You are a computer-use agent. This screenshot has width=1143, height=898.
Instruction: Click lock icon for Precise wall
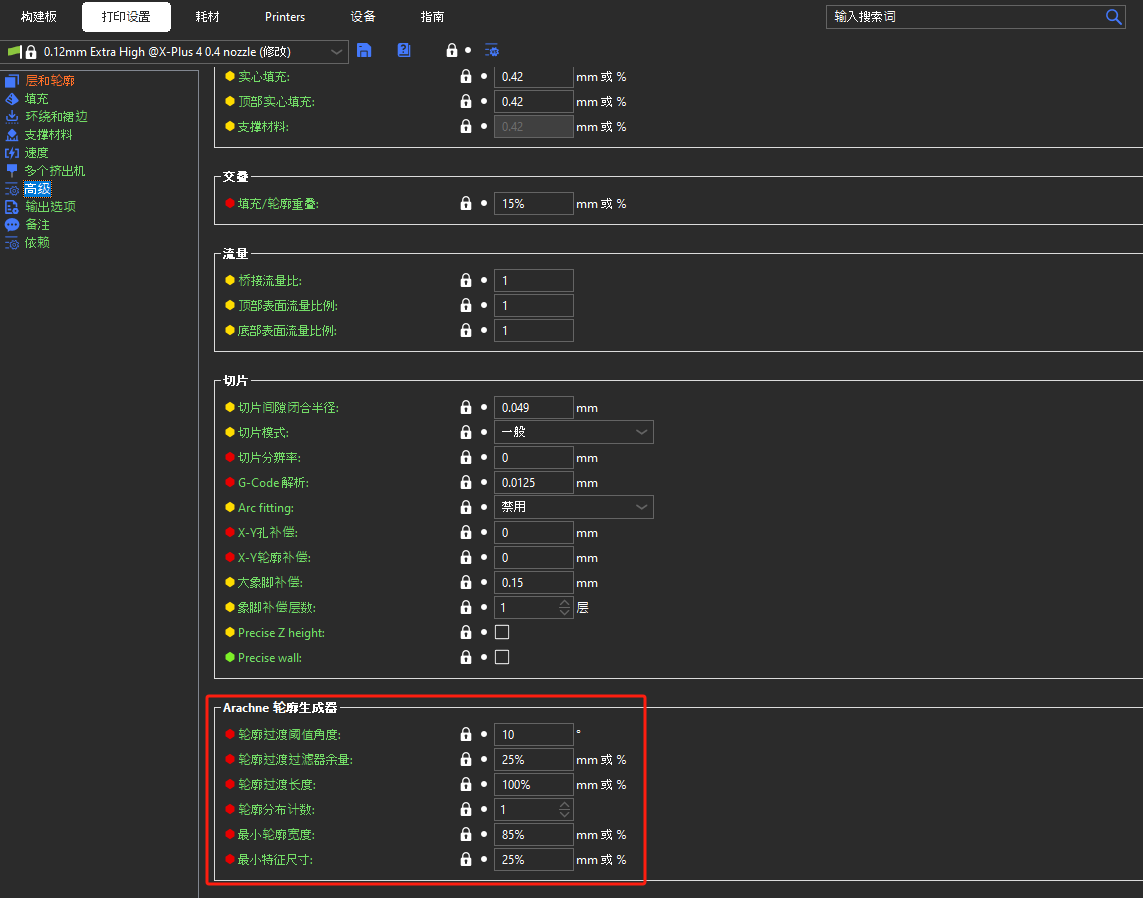[466, 657]
